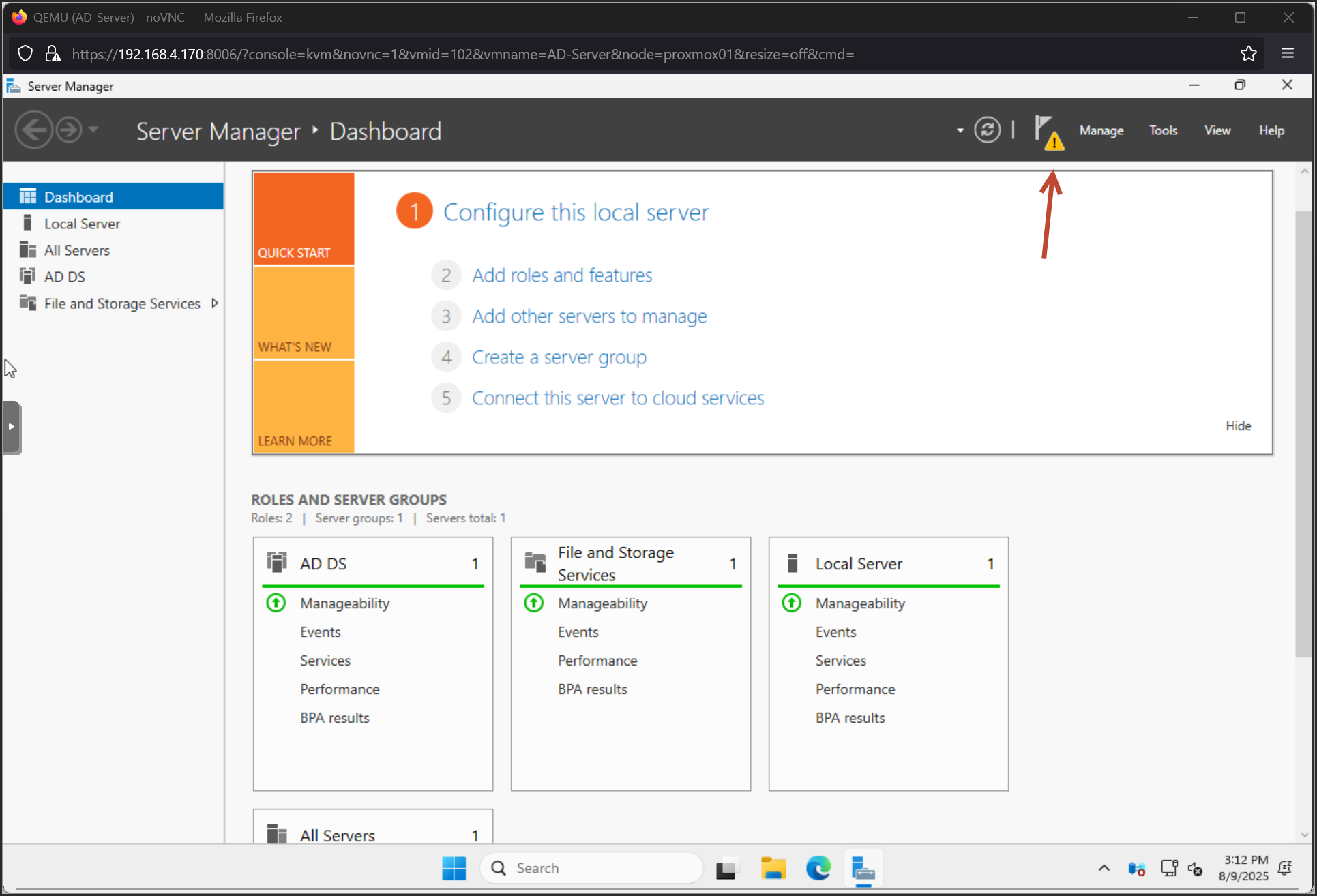Image resolution: width=1317 pixels, height=896 pixels.
Task: Click the dashboard vertical scrollbar
Action: click(x=1303, y=434)
